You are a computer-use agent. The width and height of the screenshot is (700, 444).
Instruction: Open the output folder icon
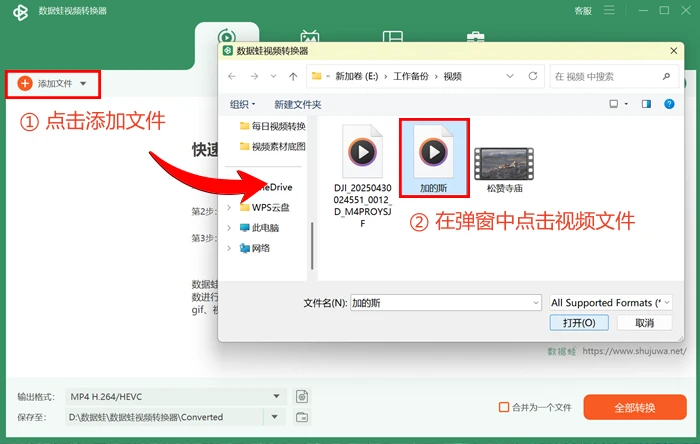pyautogui.click(x=302, y=417)
